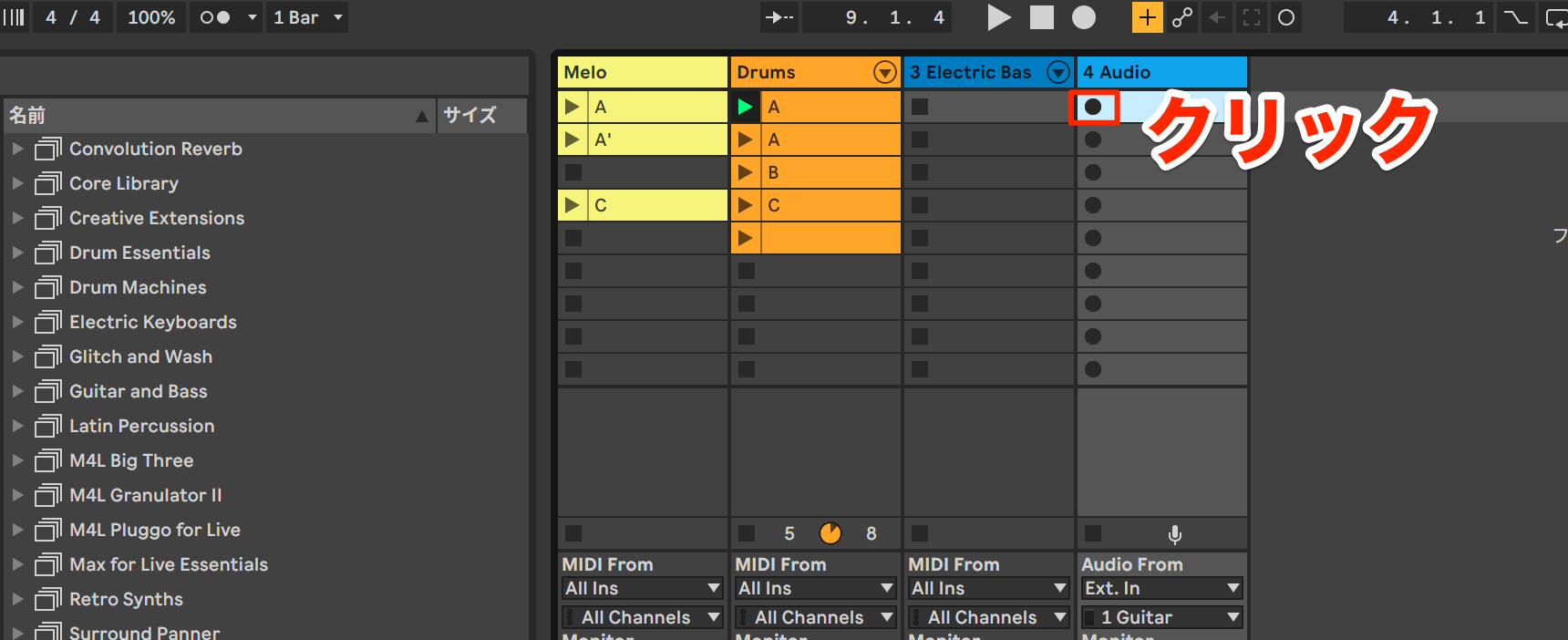Open Electric Bas MIDI From All Ins dropdown
Image resolution: width=1568 pixels, height=640 pixels.
coord(989,588)
